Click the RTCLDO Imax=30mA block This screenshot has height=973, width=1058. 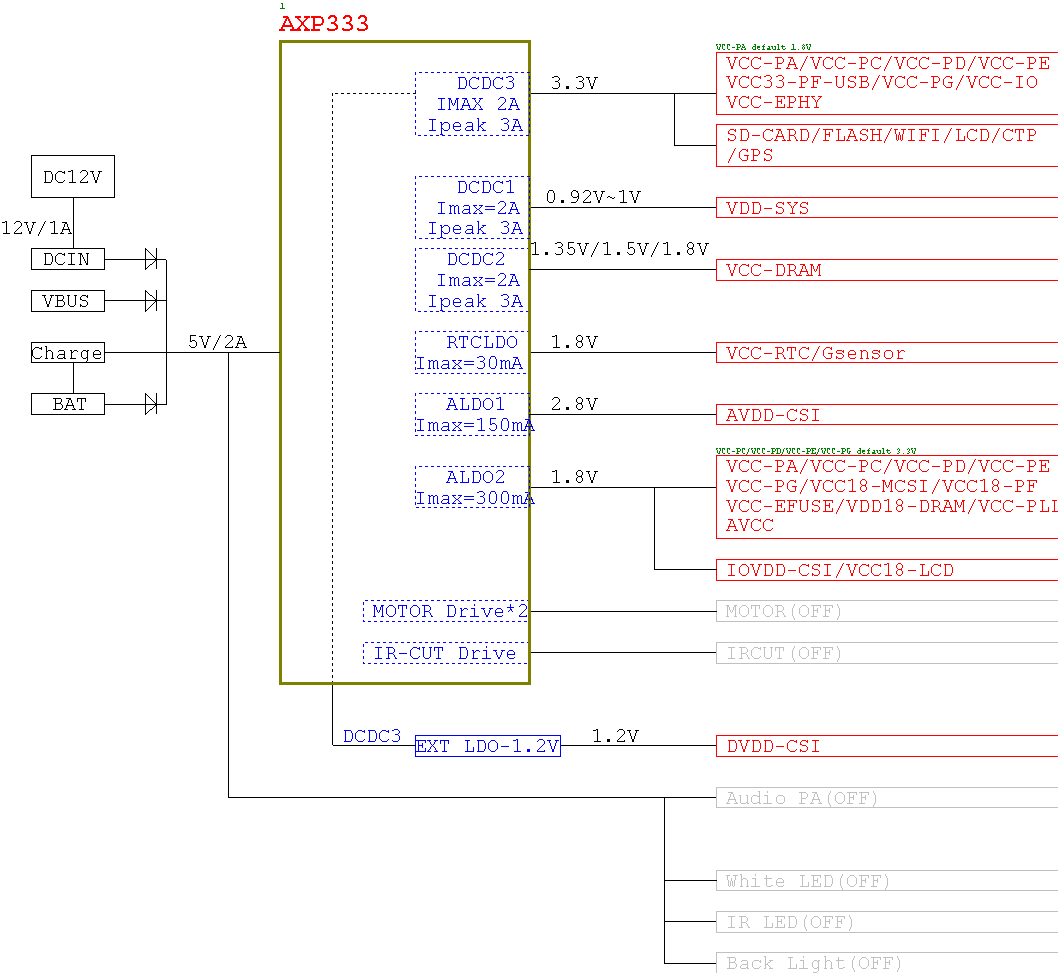coord(472,353)
